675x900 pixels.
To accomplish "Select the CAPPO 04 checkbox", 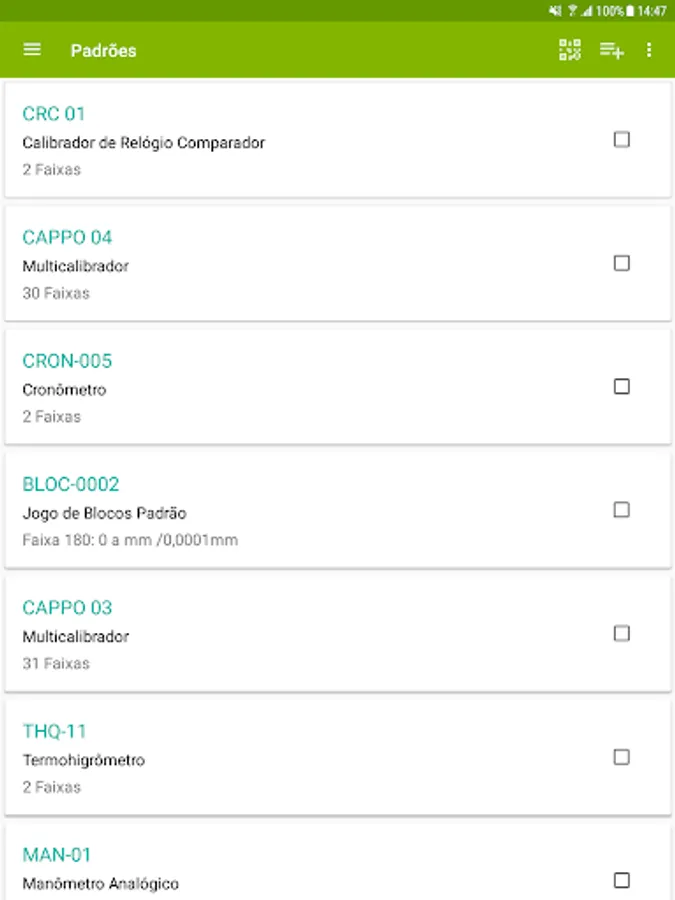I will tap(622, 263).
